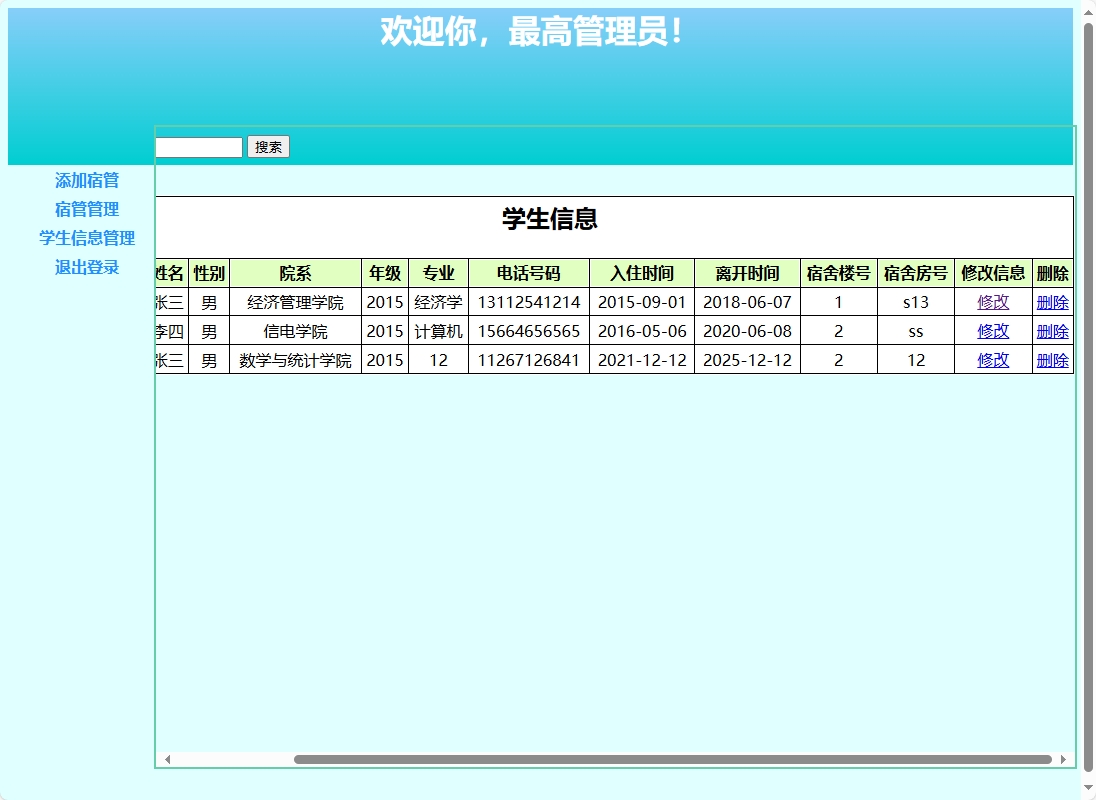Click the 电话号码 column header
Screen dimensions: 1096x800
528,272
